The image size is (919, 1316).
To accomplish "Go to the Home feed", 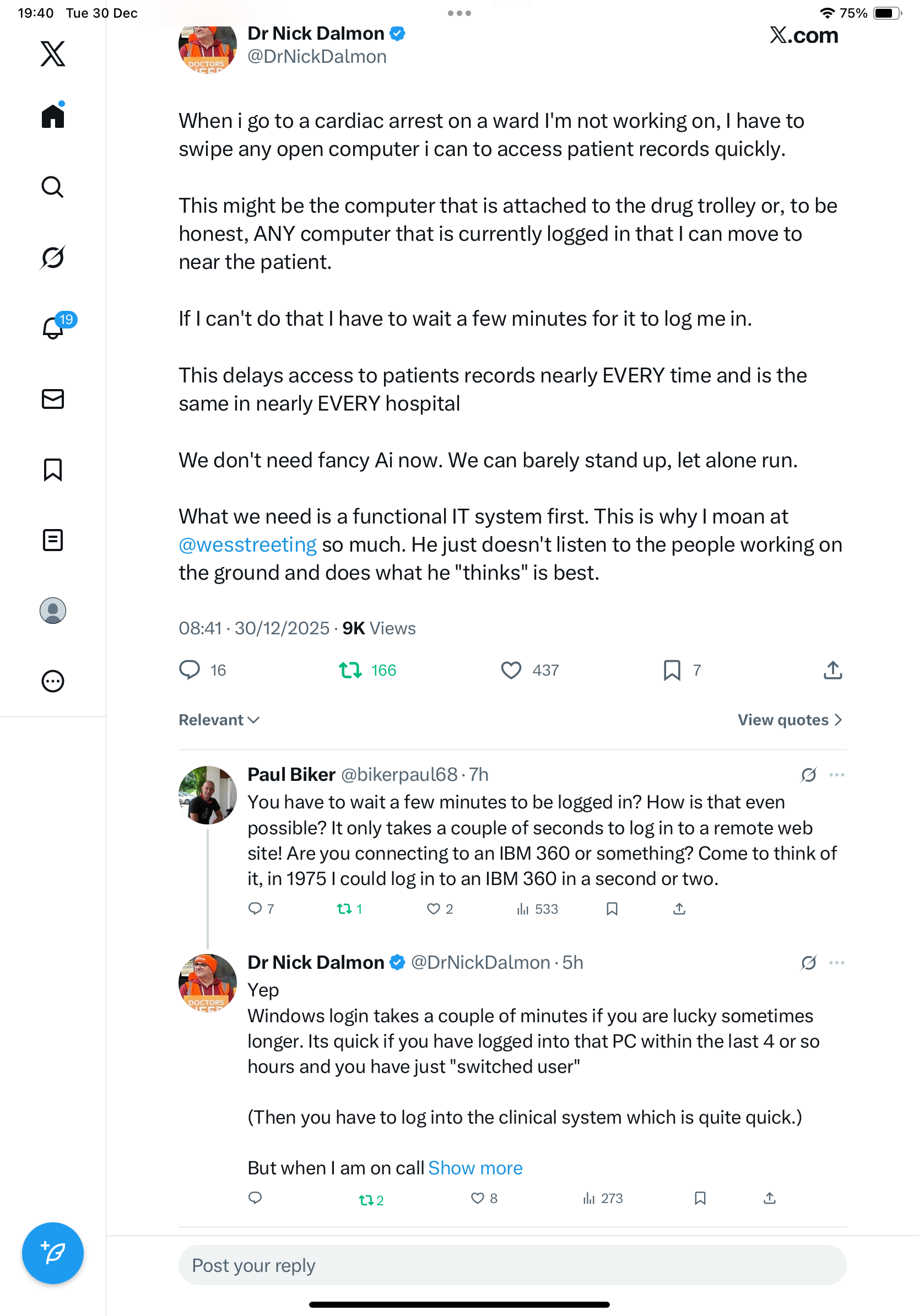I will point(53,116).
